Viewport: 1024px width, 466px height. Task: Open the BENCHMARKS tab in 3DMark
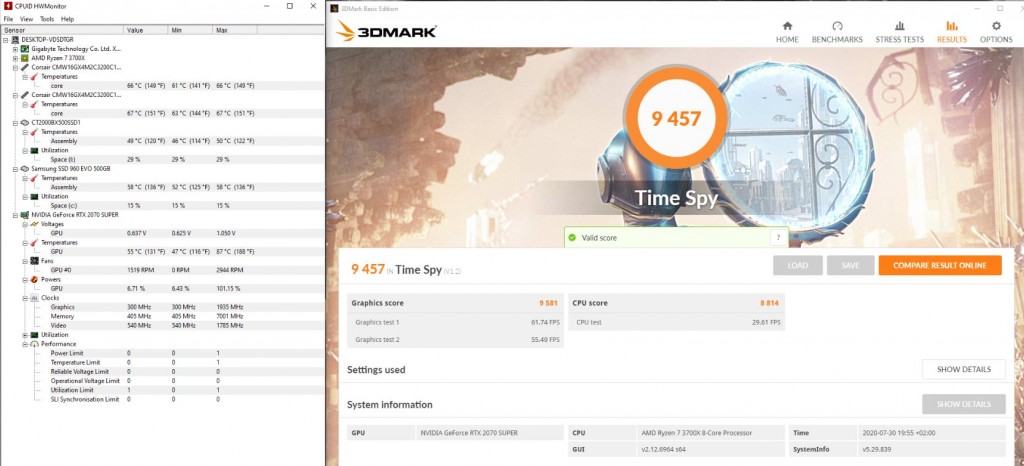837,32
